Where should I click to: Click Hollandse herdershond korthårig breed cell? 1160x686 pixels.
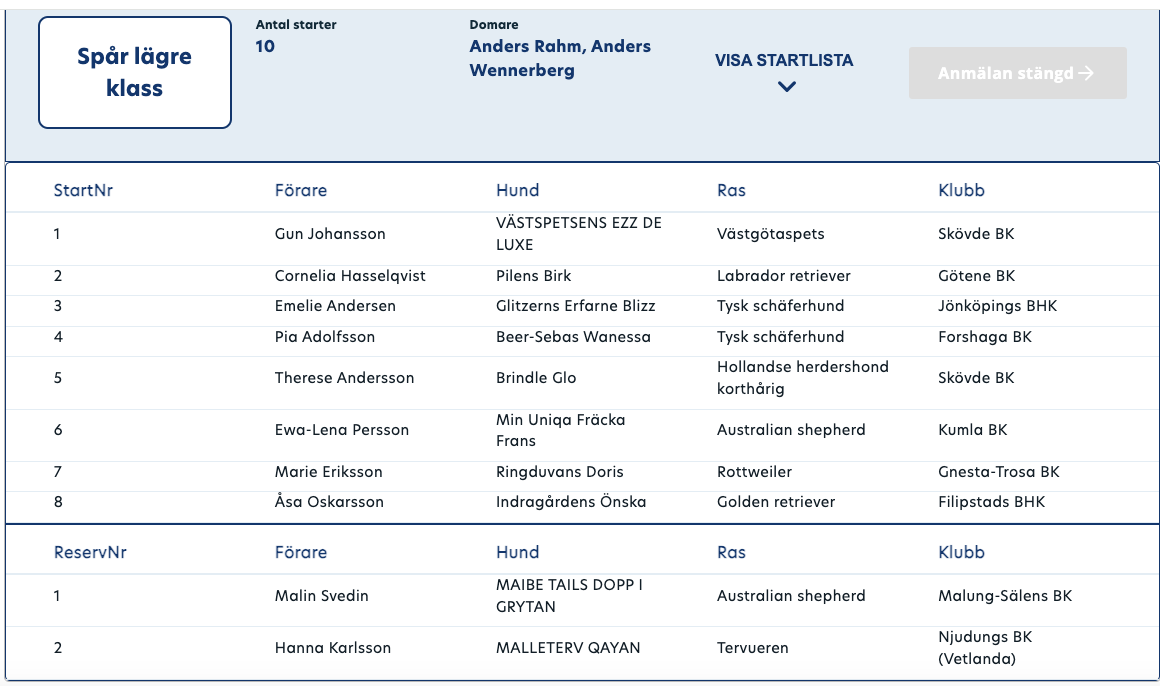(x=803, y=377)
